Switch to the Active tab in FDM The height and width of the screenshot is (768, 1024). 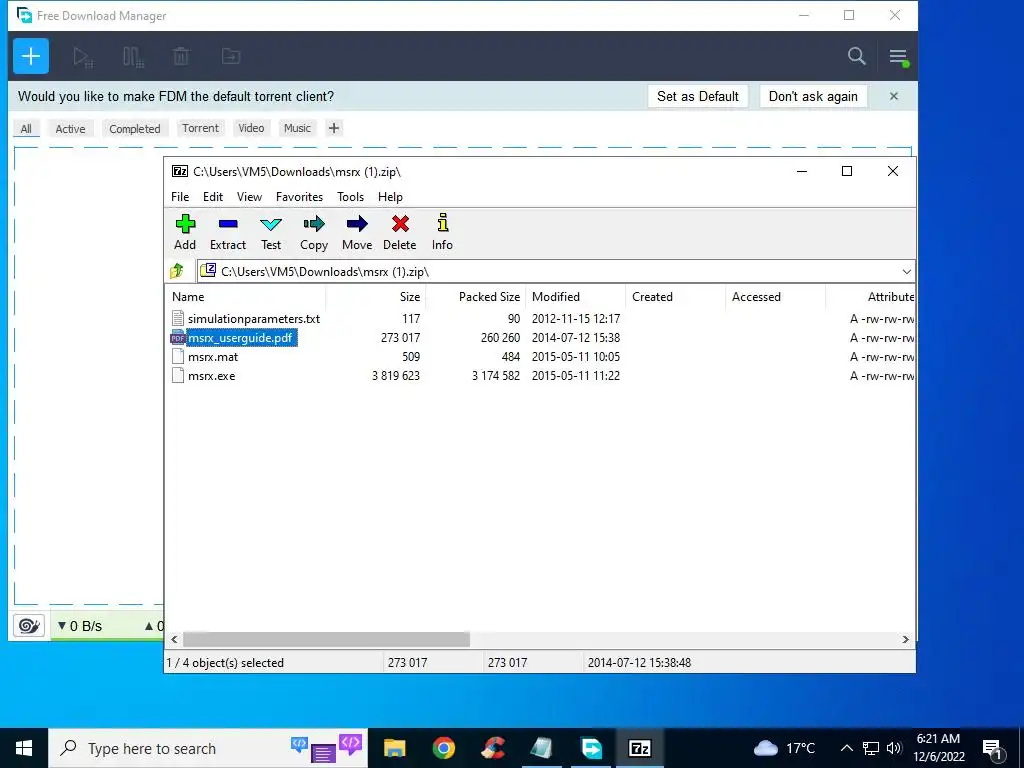pyautogui.click(x=70, y=129)
